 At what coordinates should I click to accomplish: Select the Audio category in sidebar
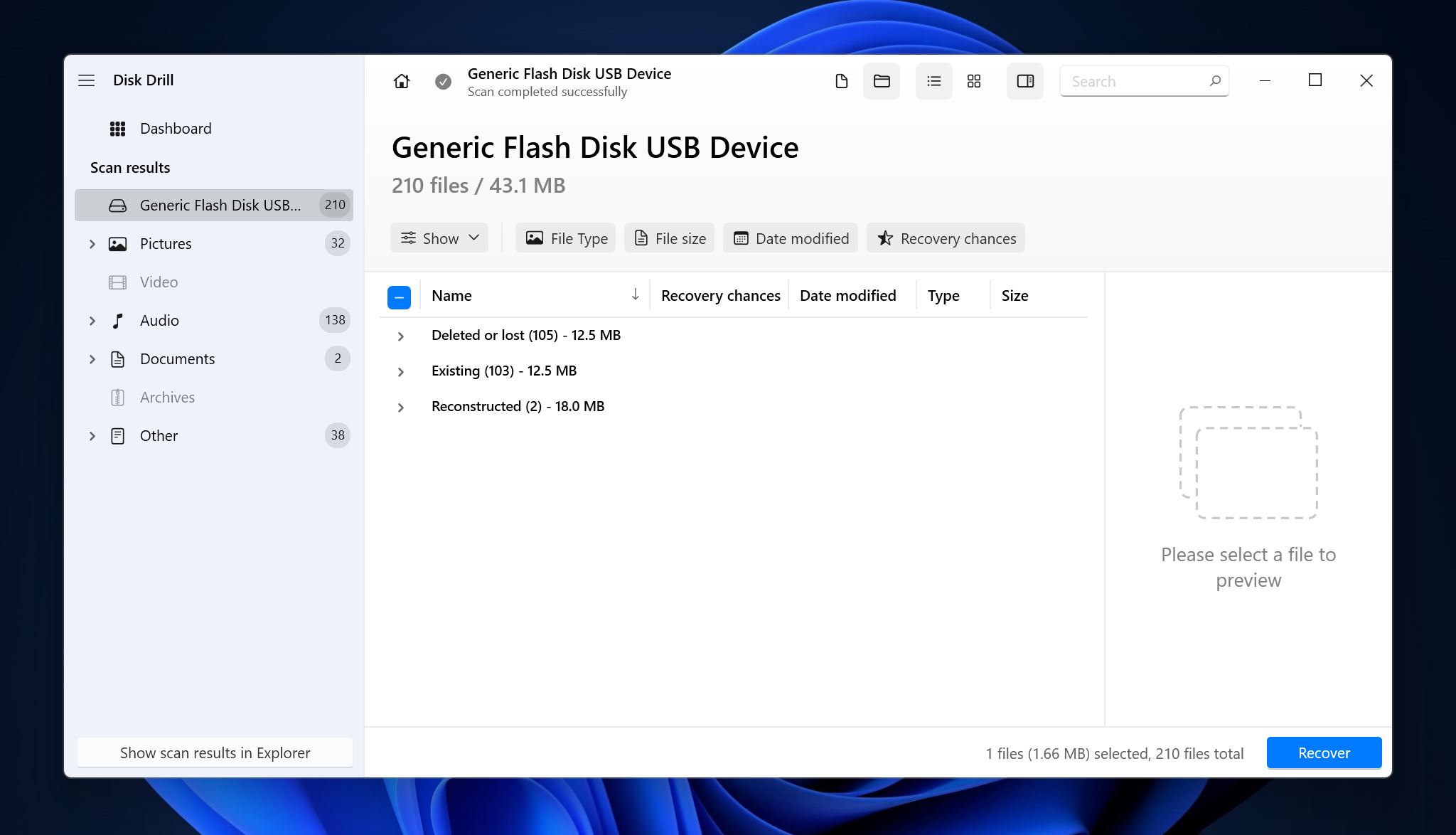tap(159, 320)
